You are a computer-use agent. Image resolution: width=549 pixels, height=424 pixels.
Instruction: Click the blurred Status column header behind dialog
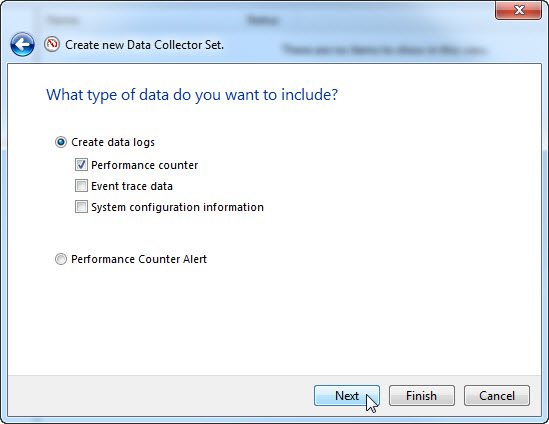pyautogui.click(x=263, y=21)
